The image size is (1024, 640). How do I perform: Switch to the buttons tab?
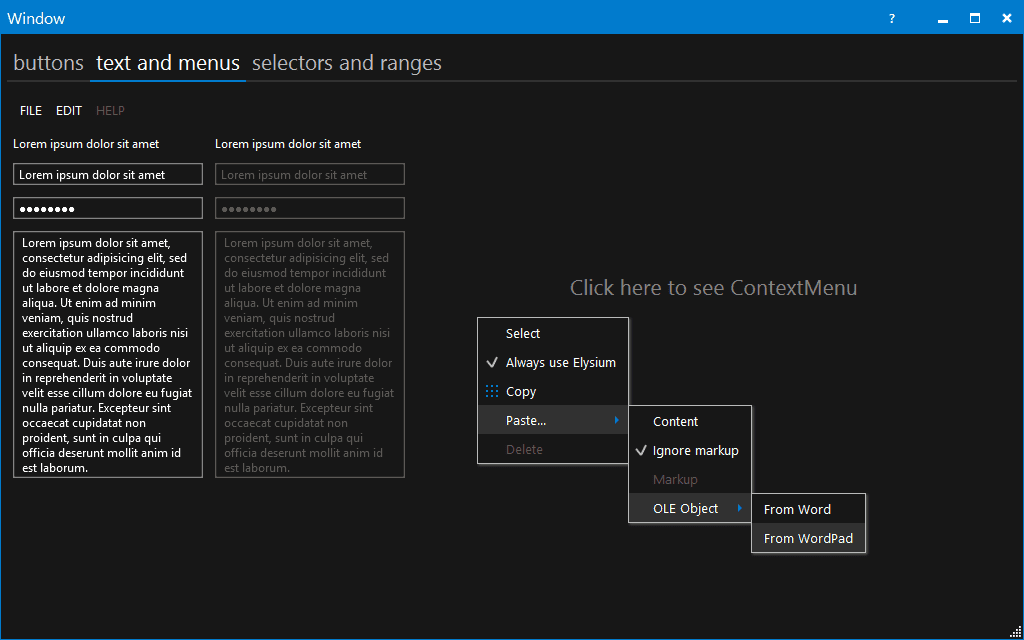(x=48, y=63)
